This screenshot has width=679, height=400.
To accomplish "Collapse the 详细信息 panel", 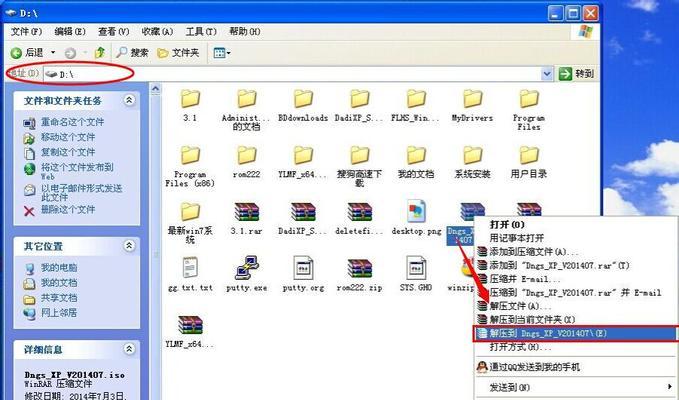I will point(129,348).
